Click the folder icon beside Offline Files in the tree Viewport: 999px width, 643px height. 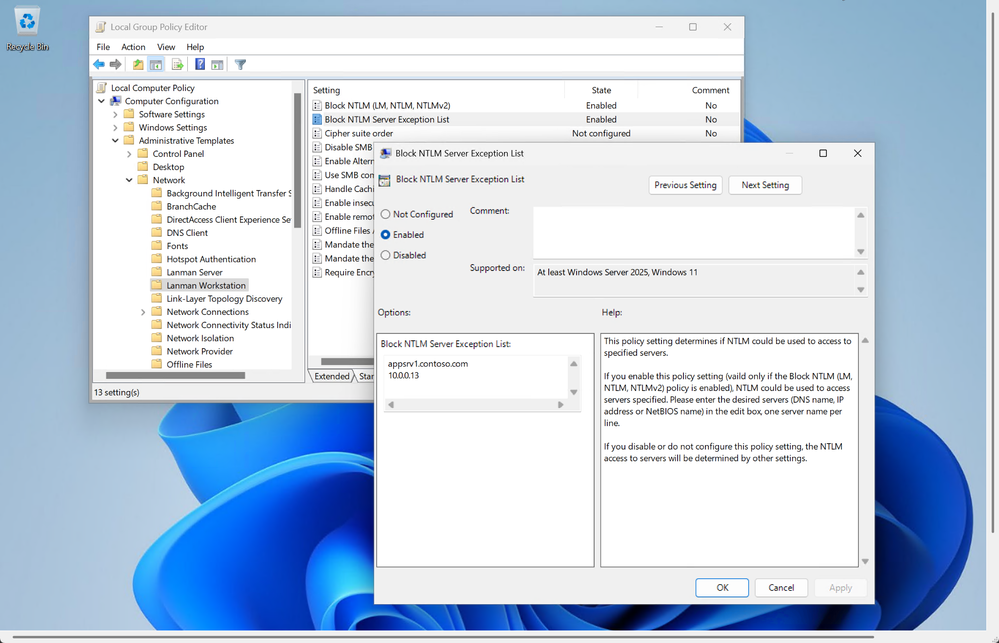click(x=157, y=364)
